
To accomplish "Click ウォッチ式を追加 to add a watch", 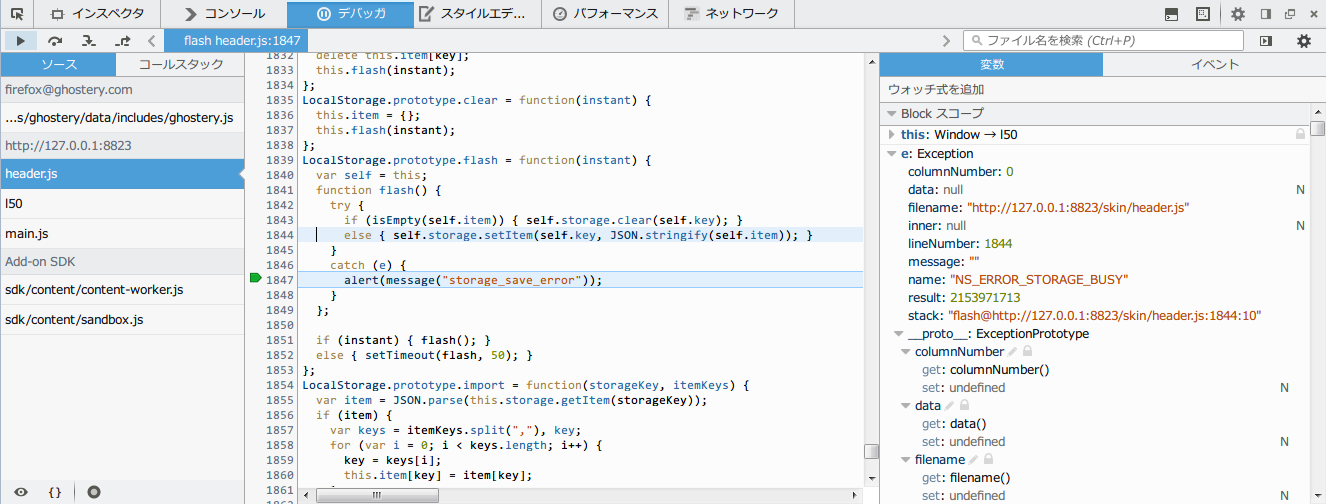I will click(936, 90).
